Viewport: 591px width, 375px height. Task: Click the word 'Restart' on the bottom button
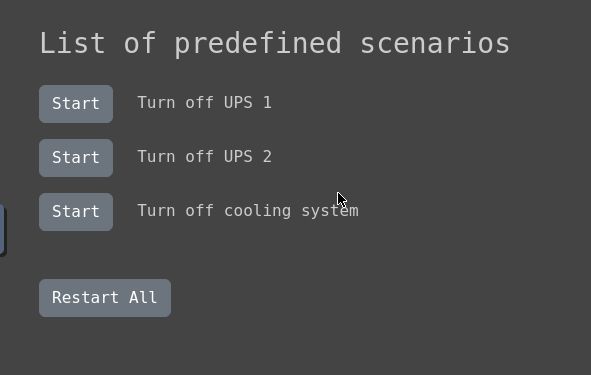click(86, 297)
